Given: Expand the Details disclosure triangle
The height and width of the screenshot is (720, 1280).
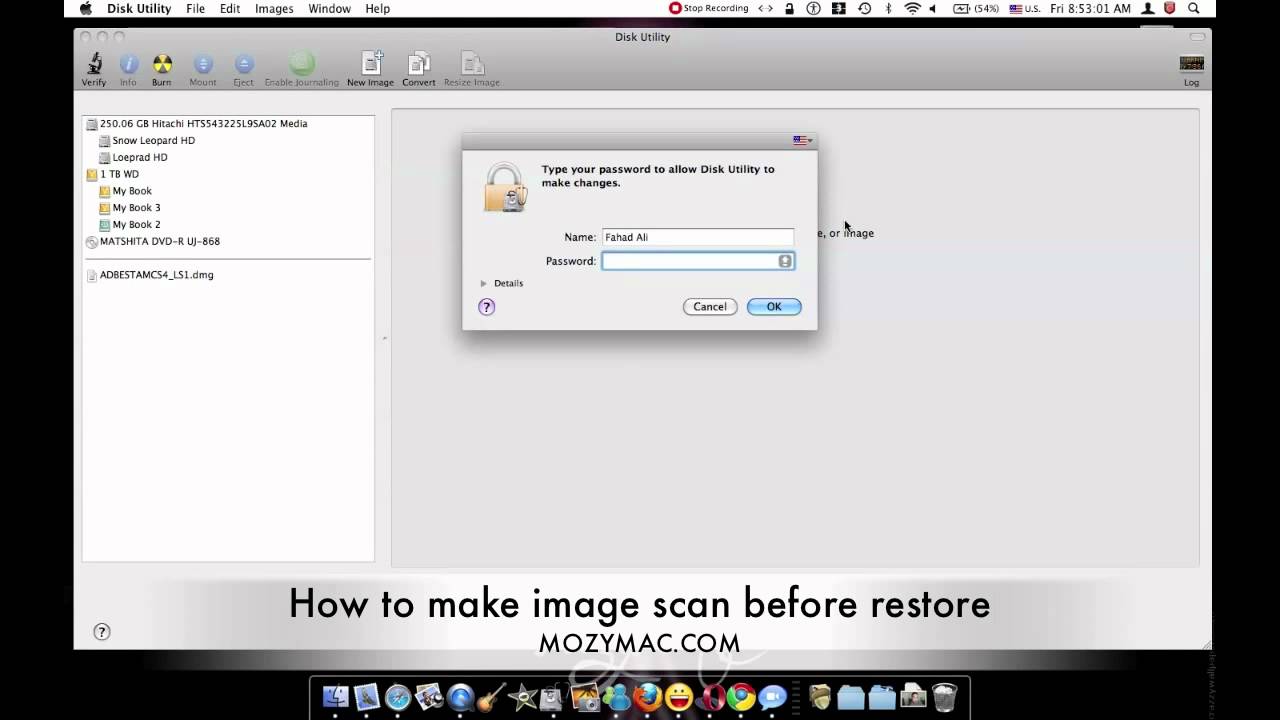Looking at the screenshot, I should [483, 283].
